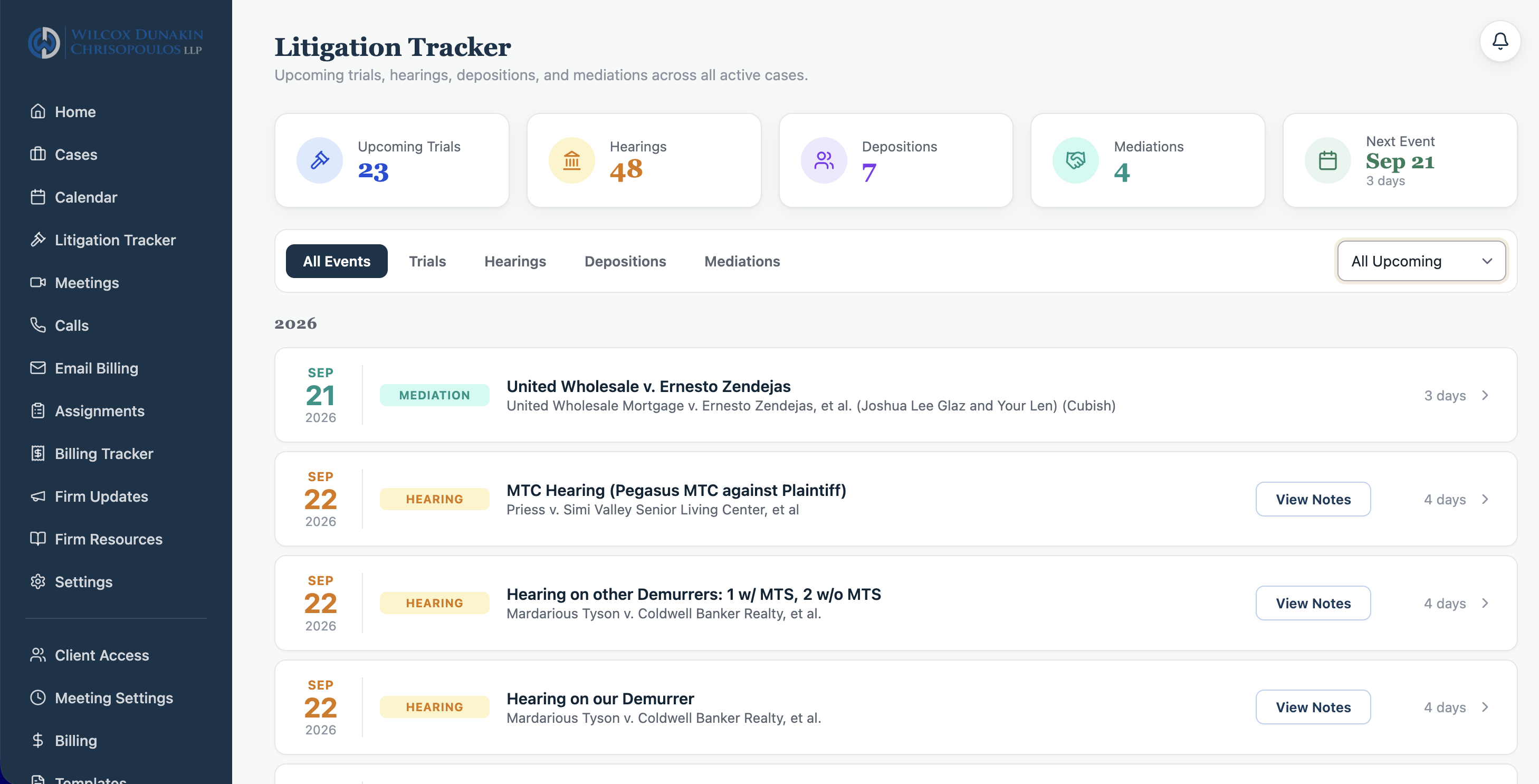Click the Home house icon in sidebar
Viewport: 1539px width, 784px height.
37,111
